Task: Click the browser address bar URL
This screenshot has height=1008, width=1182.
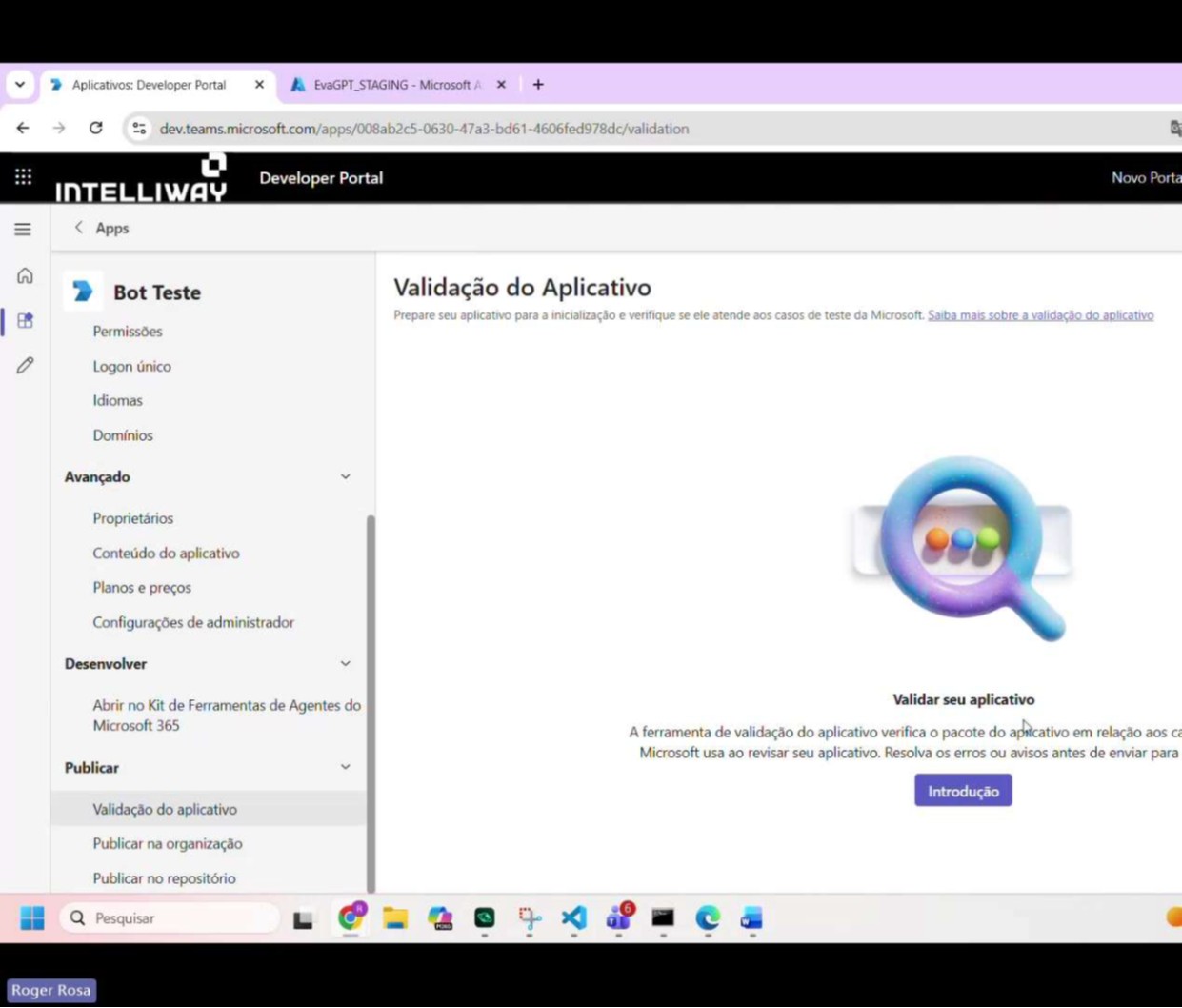Action: click(x=424, y=129)
